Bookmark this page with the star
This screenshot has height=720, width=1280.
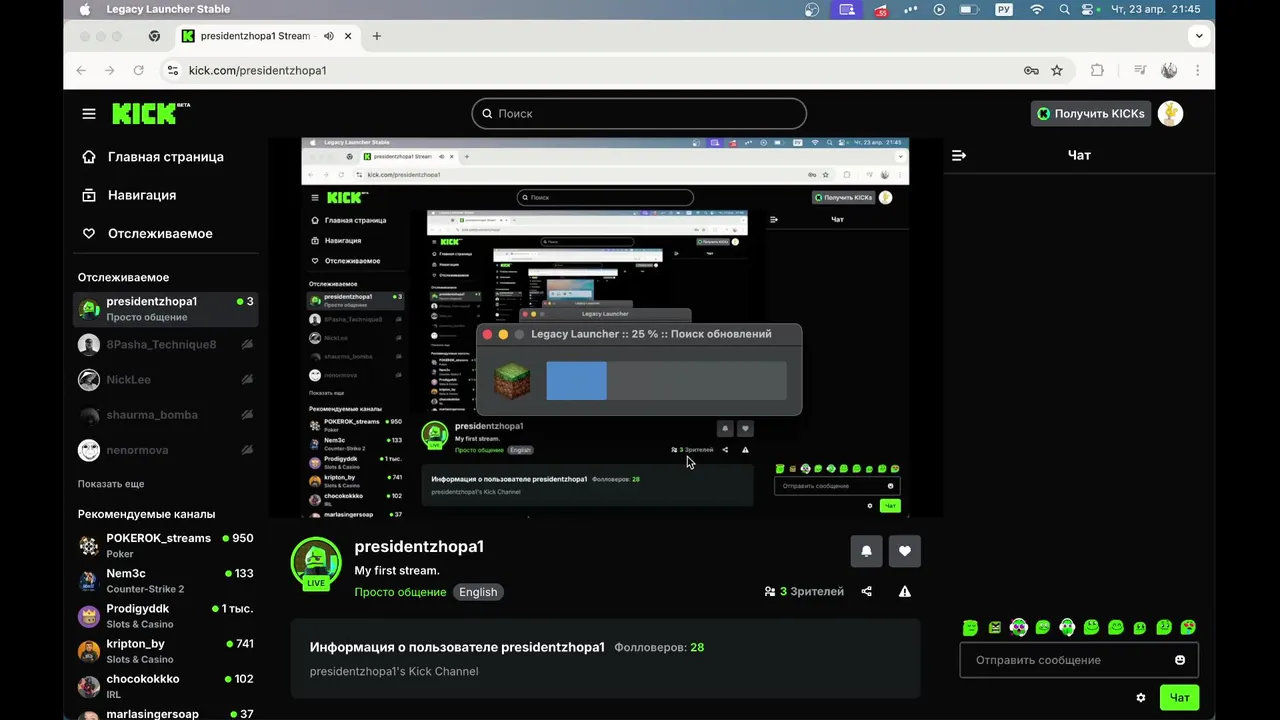click(1057, 70)
